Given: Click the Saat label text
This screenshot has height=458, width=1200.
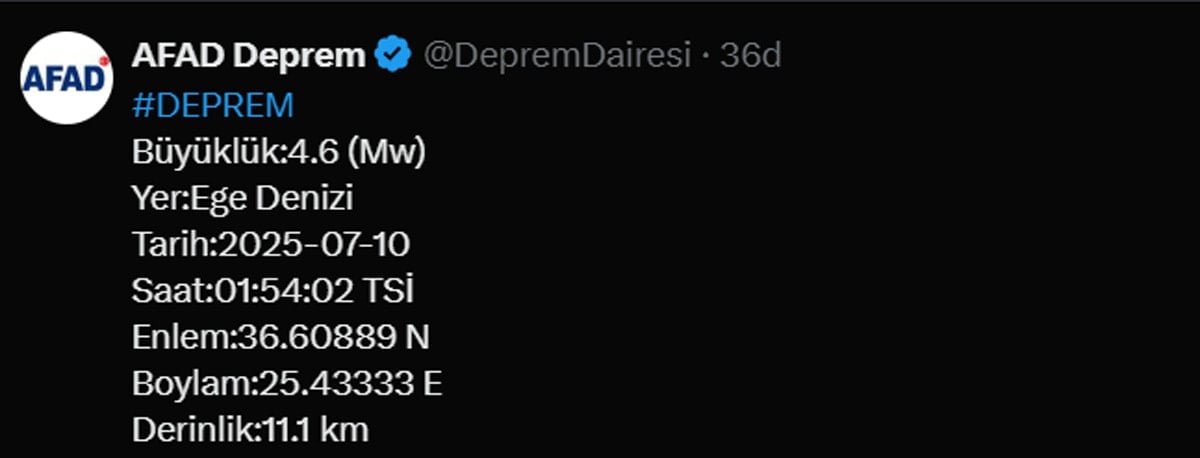Looking at the screenshot, I should (x=166, y=291).
